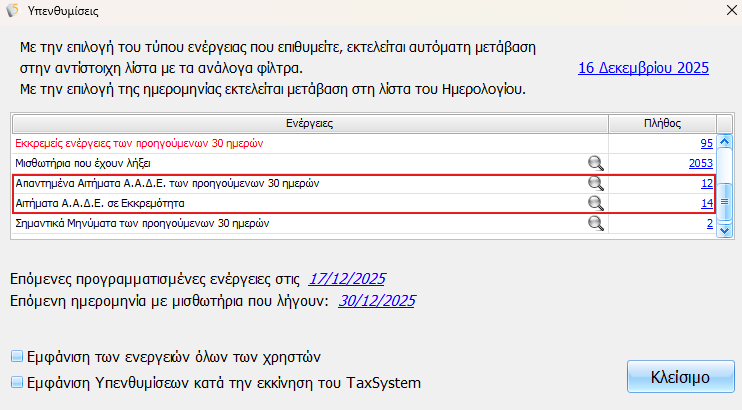Open count link 12 for answered requests
The image size is (742, 410).
706,184
